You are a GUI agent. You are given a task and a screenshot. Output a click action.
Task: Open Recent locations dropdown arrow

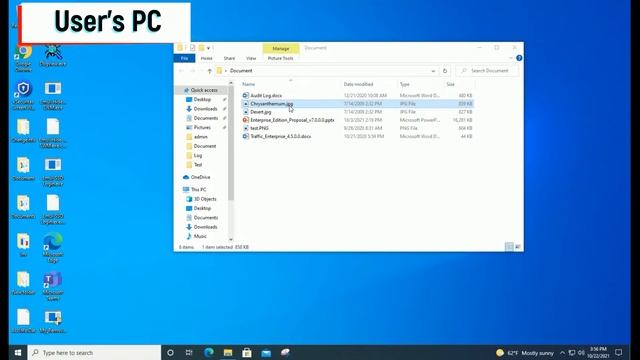coord(201,71)
